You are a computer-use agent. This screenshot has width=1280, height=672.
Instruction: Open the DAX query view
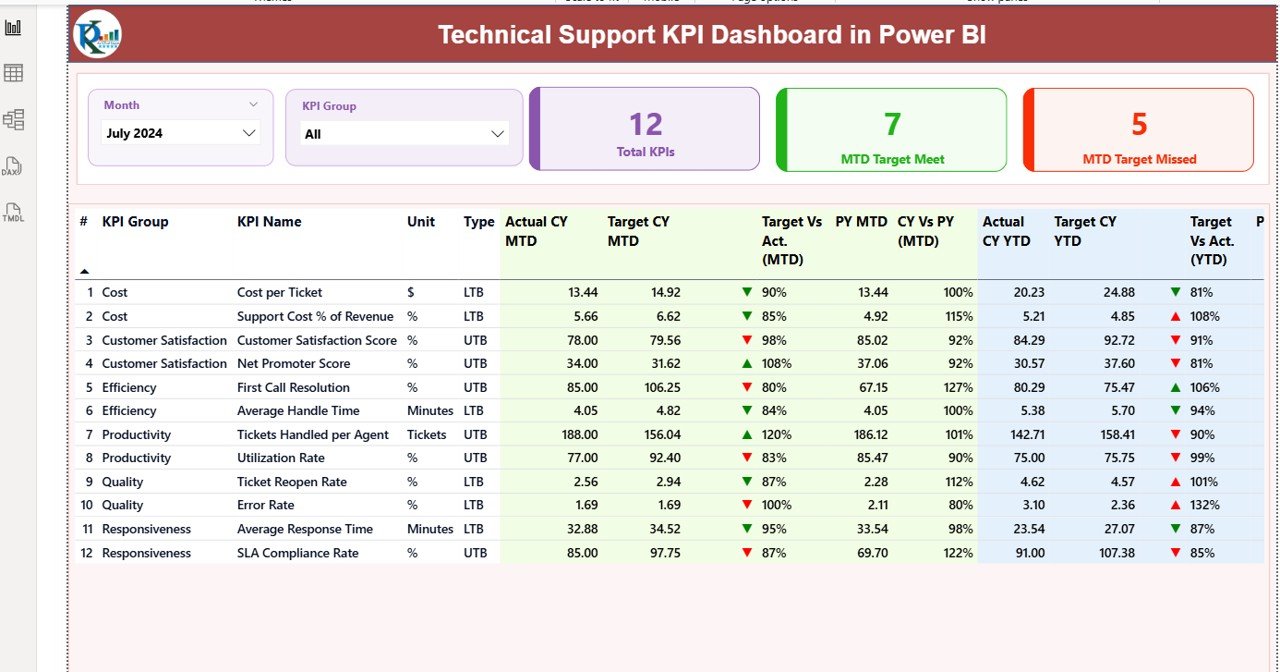tap(13, 166)
